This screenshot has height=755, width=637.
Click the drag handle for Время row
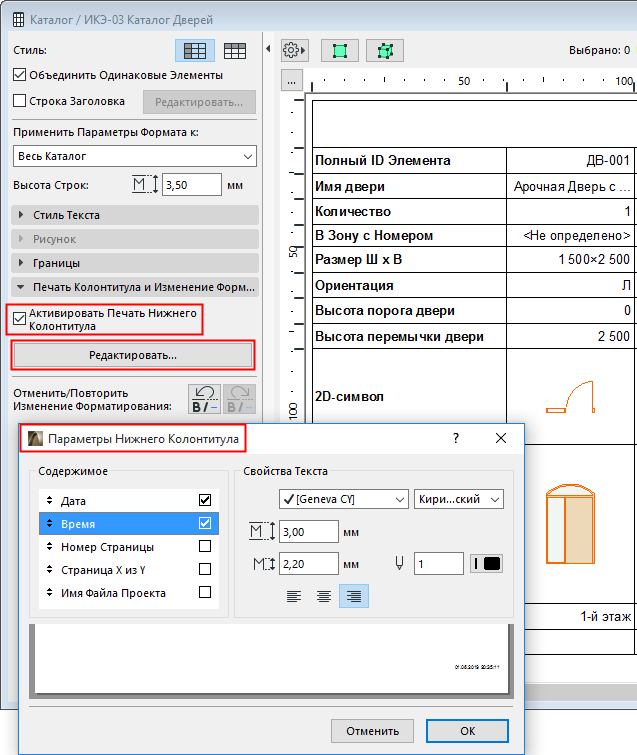[50, 523]
